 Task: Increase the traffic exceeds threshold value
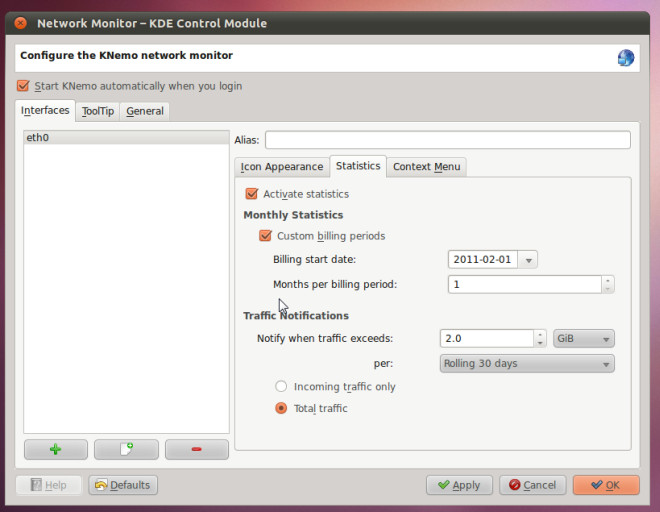540,334
